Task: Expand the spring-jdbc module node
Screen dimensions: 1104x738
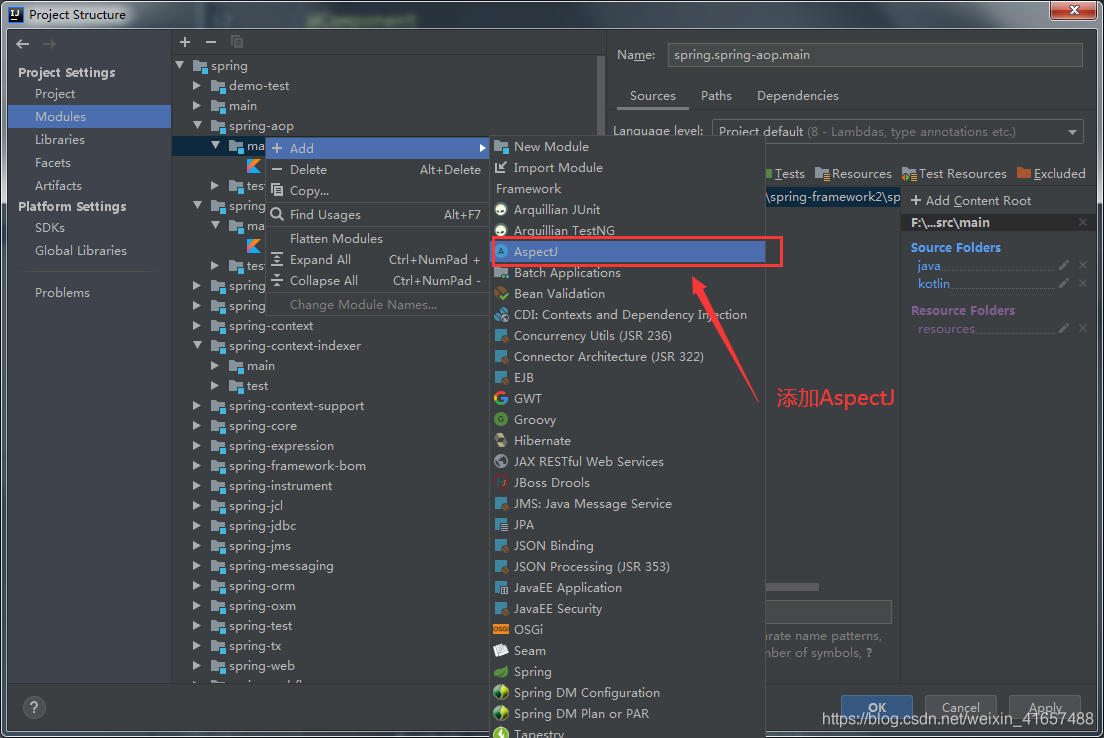Action: [x=198, y=526]
